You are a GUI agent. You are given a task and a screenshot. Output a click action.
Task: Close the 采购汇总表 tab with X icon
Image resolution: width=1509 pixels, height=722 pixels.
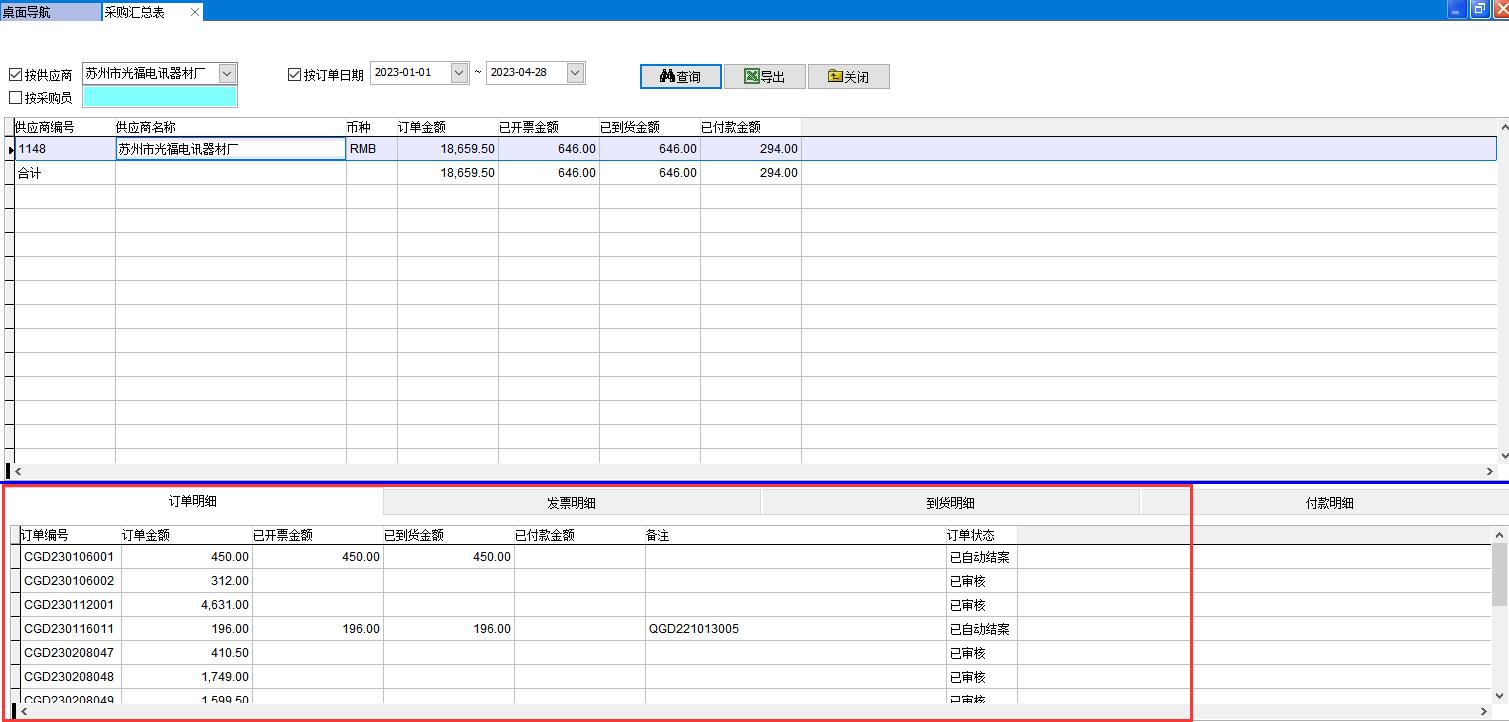195,12
